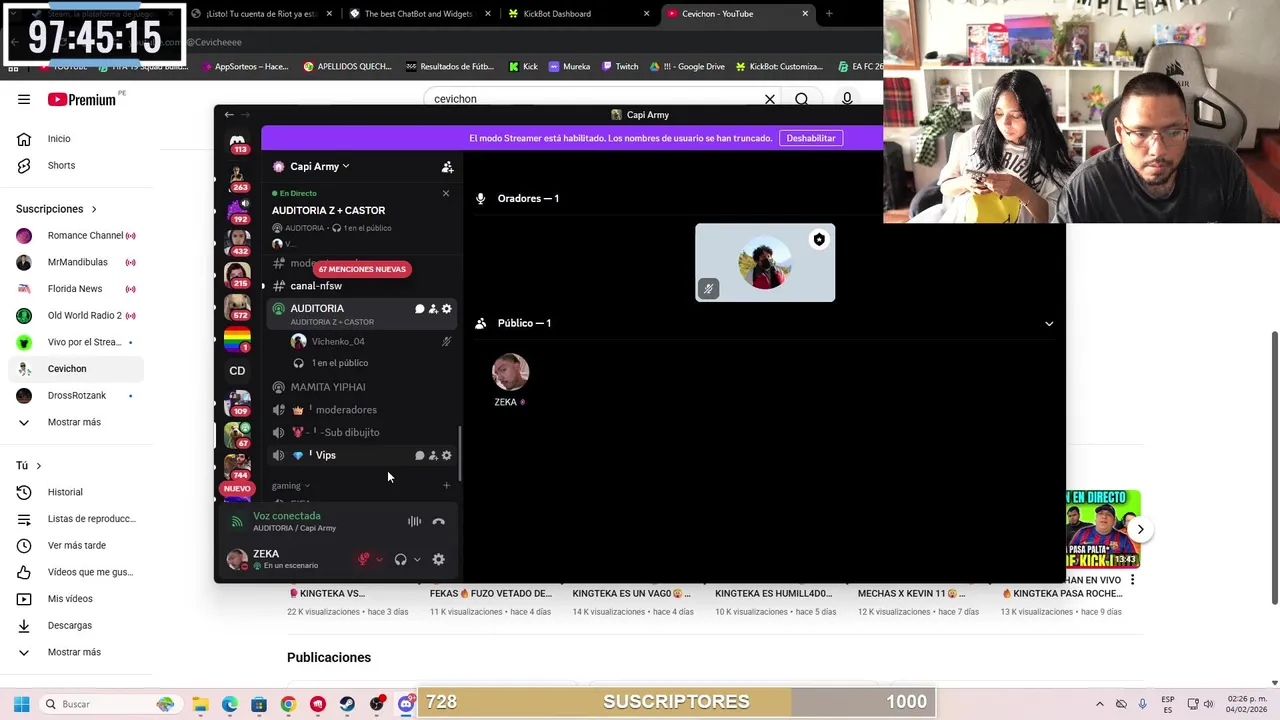Open microphone input options arrow
The height and width of the screenshot is (720, 1280).
tap(379, 560)
